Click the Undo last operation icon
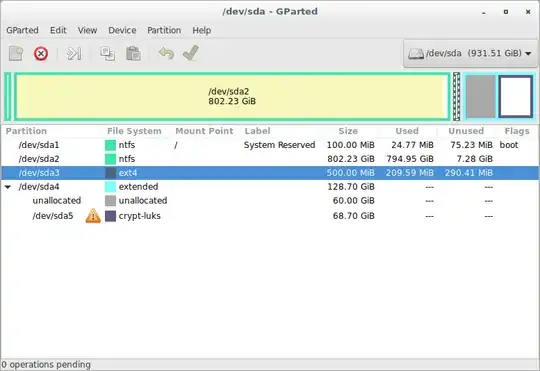 pyautogui.click(x=166, y=53)
